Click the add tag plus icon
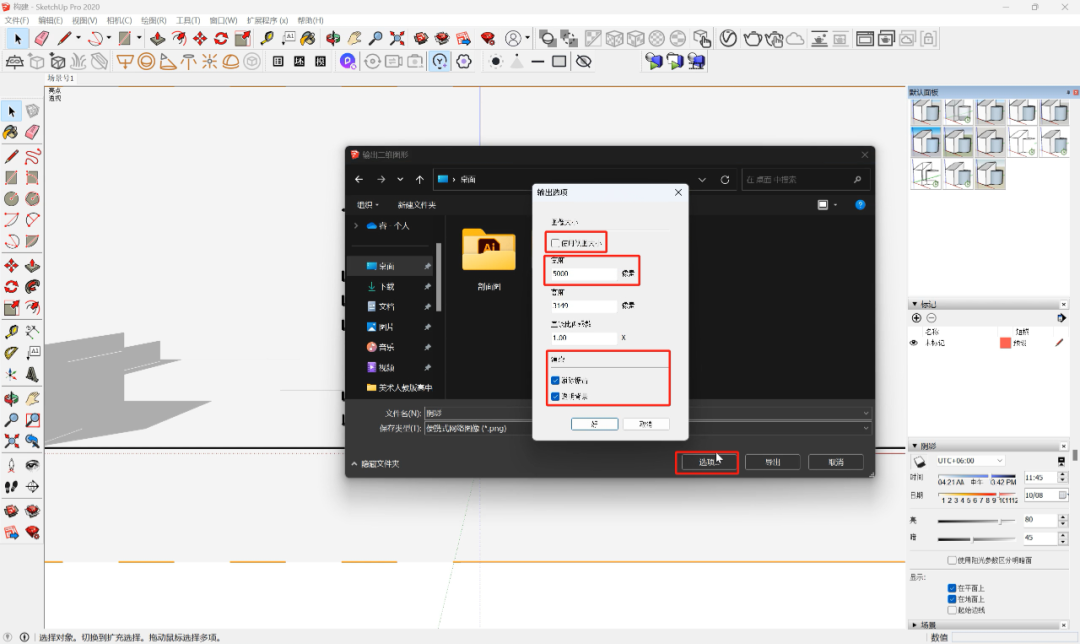Image resolution: width=1080 pixels, height=644 pixels. [916, 318]
